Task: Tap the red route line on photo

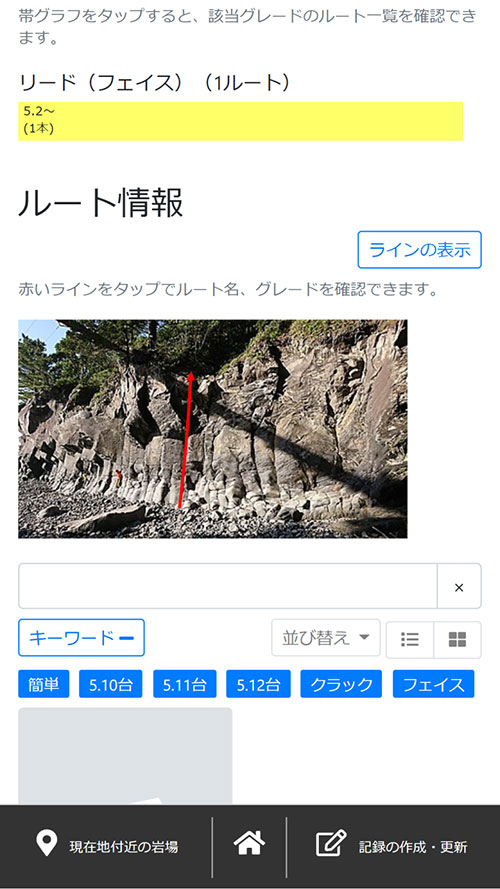Action: click(x=186, y=439)
